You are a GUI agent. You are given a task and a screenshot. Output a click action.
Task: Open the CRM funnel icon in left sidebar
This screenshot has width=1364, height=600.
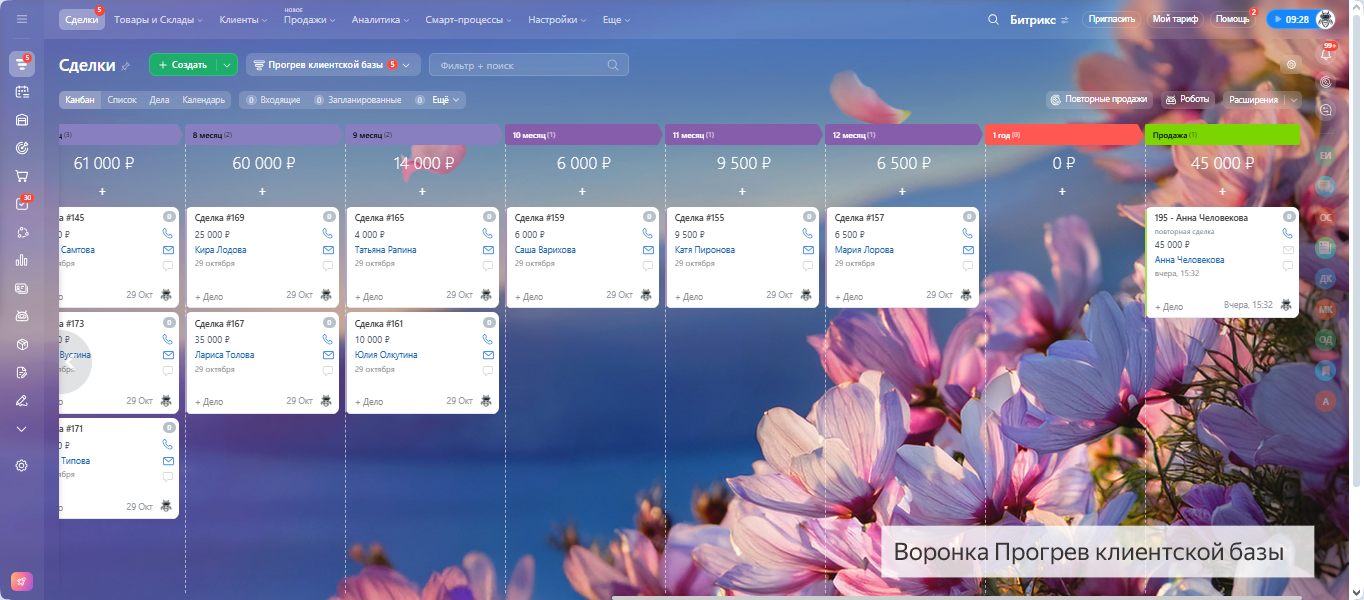(22, 64)
